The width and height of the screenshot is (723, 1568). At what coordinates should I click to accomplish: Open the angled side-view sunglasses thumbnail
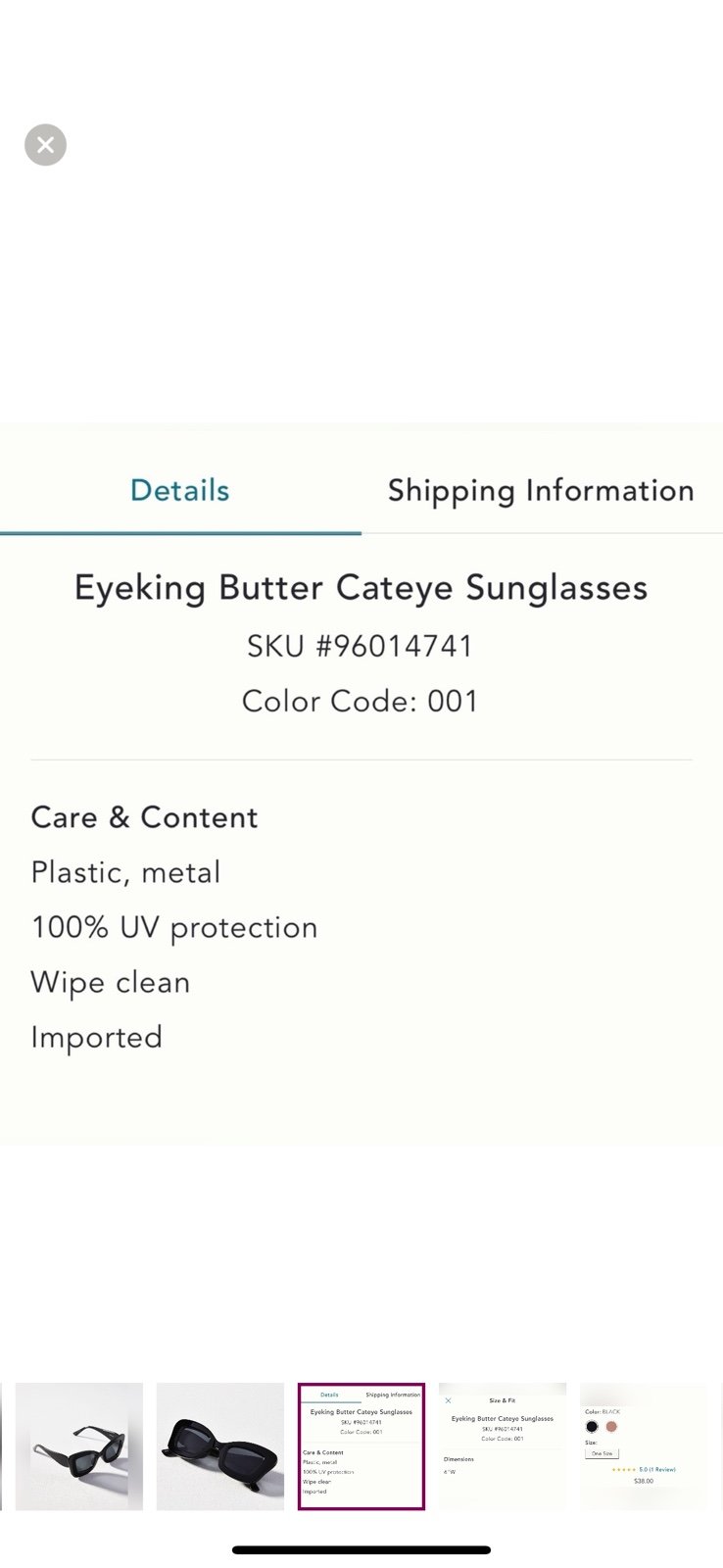click(x=79, y=1446)
